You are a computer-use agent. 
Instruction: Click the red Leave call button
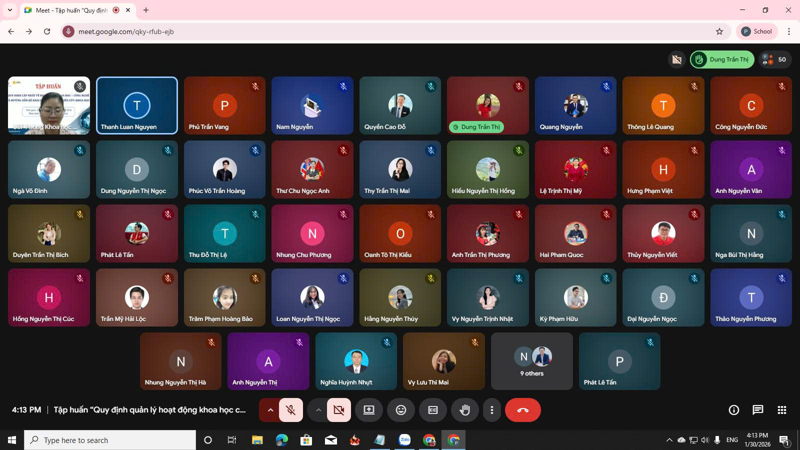522,410
